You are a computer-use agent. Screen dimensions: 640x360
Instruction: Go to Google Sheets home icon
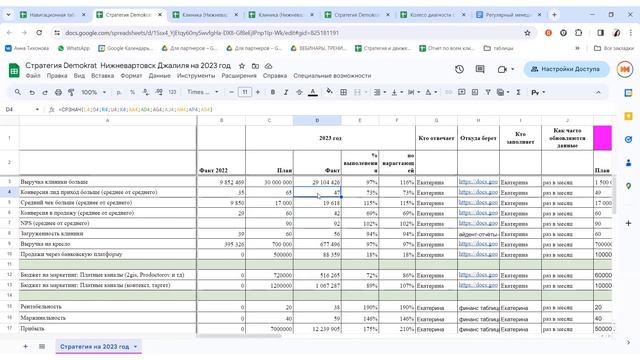point(14,70)
